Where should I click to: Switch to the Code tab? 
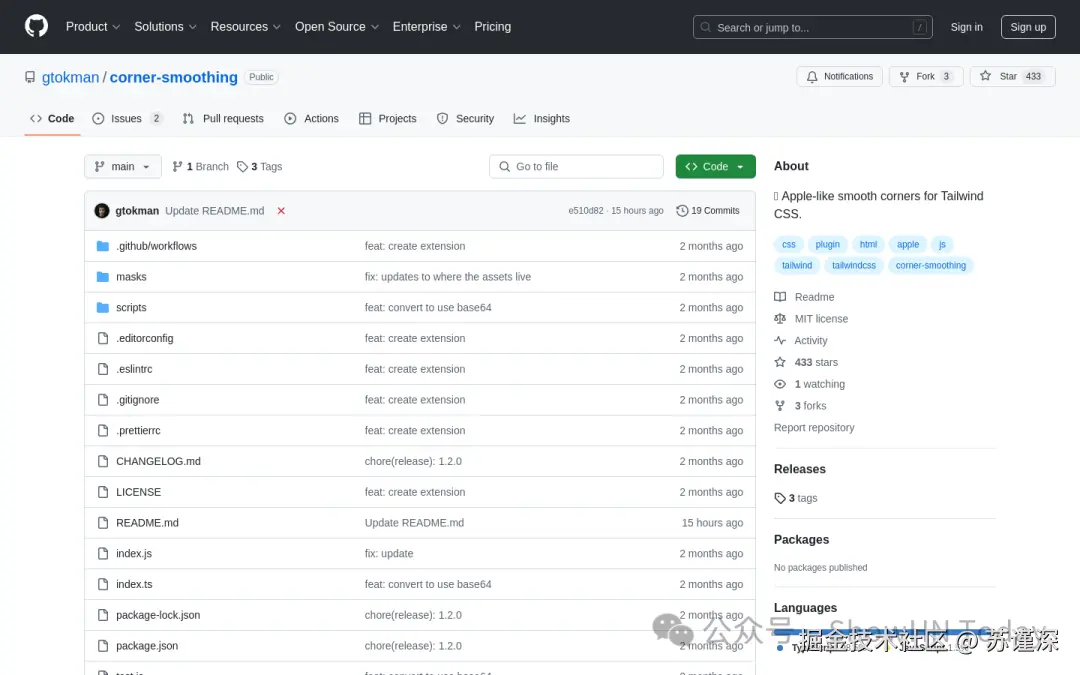(x=52, y=118)
